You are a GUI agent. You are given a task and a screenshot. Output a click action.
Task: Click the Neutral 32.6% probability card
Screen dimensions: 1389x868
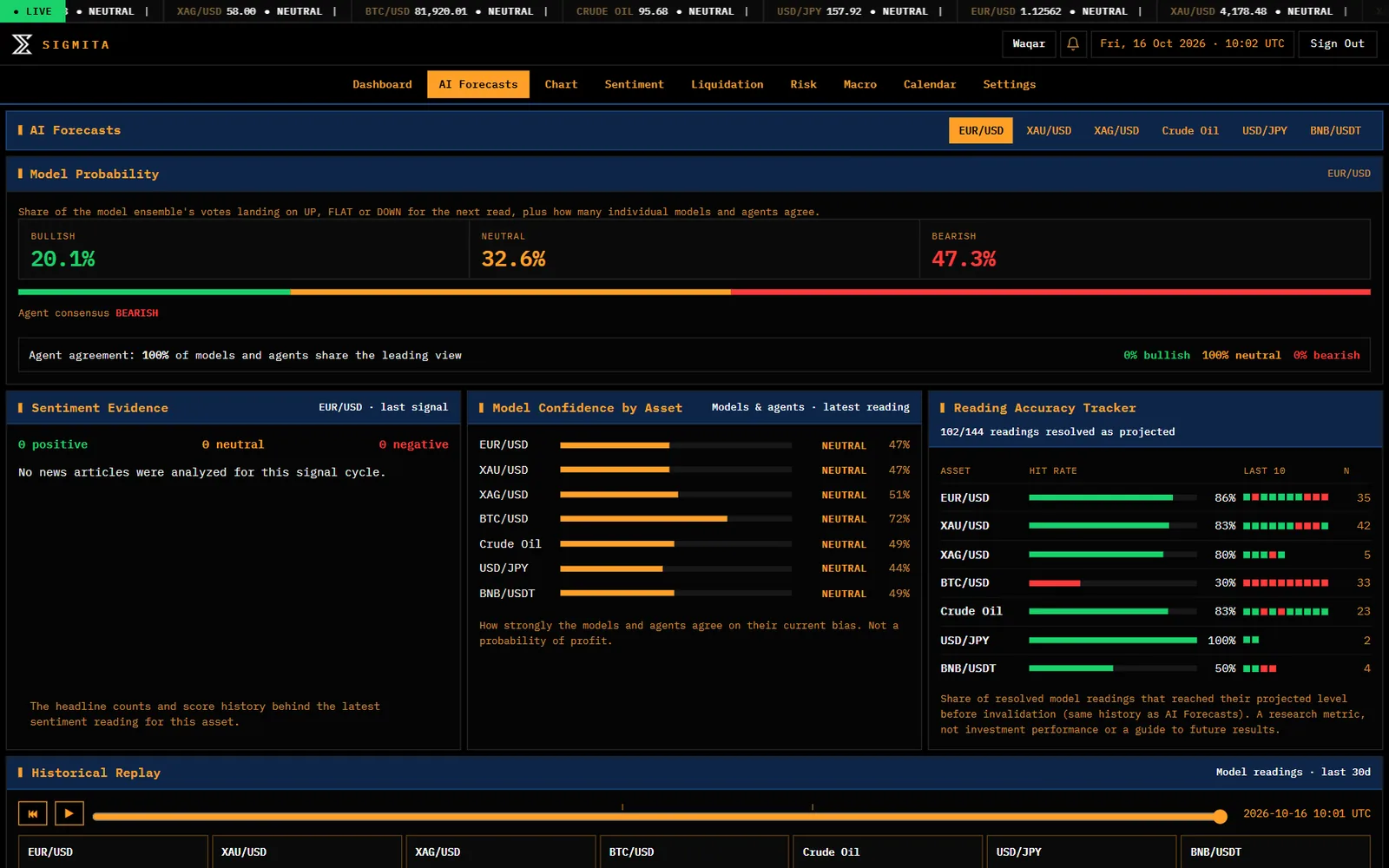(x=694, y=249)
